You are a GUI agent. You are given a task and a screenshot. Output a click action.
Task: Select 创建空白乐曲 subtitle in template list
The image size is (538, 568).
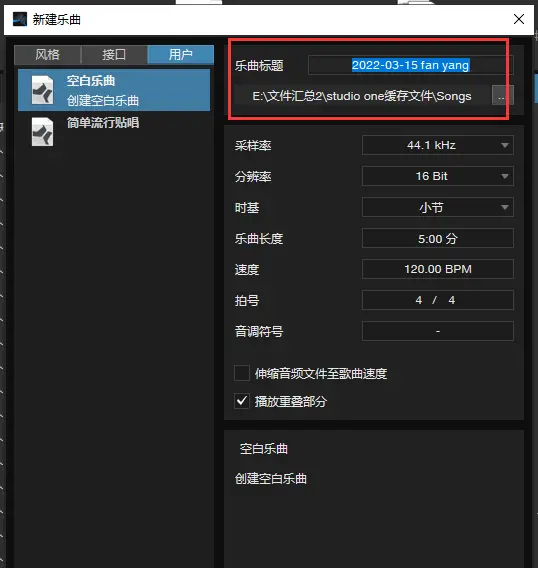pyautogui.click(x=103, y=101)
